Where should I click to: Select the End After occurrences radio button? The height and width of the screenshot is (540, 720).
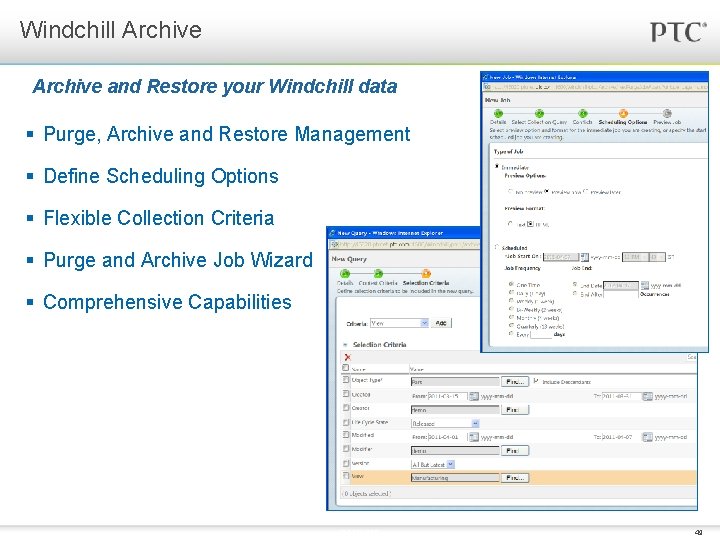tap(575, 293)
